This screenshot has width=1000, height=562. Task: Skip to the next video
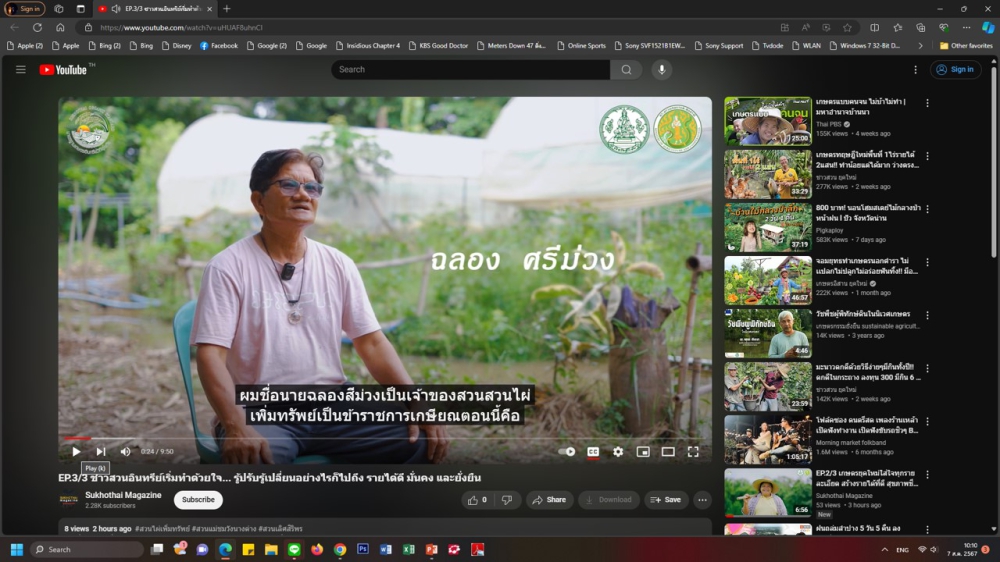(x=100, y=452)
